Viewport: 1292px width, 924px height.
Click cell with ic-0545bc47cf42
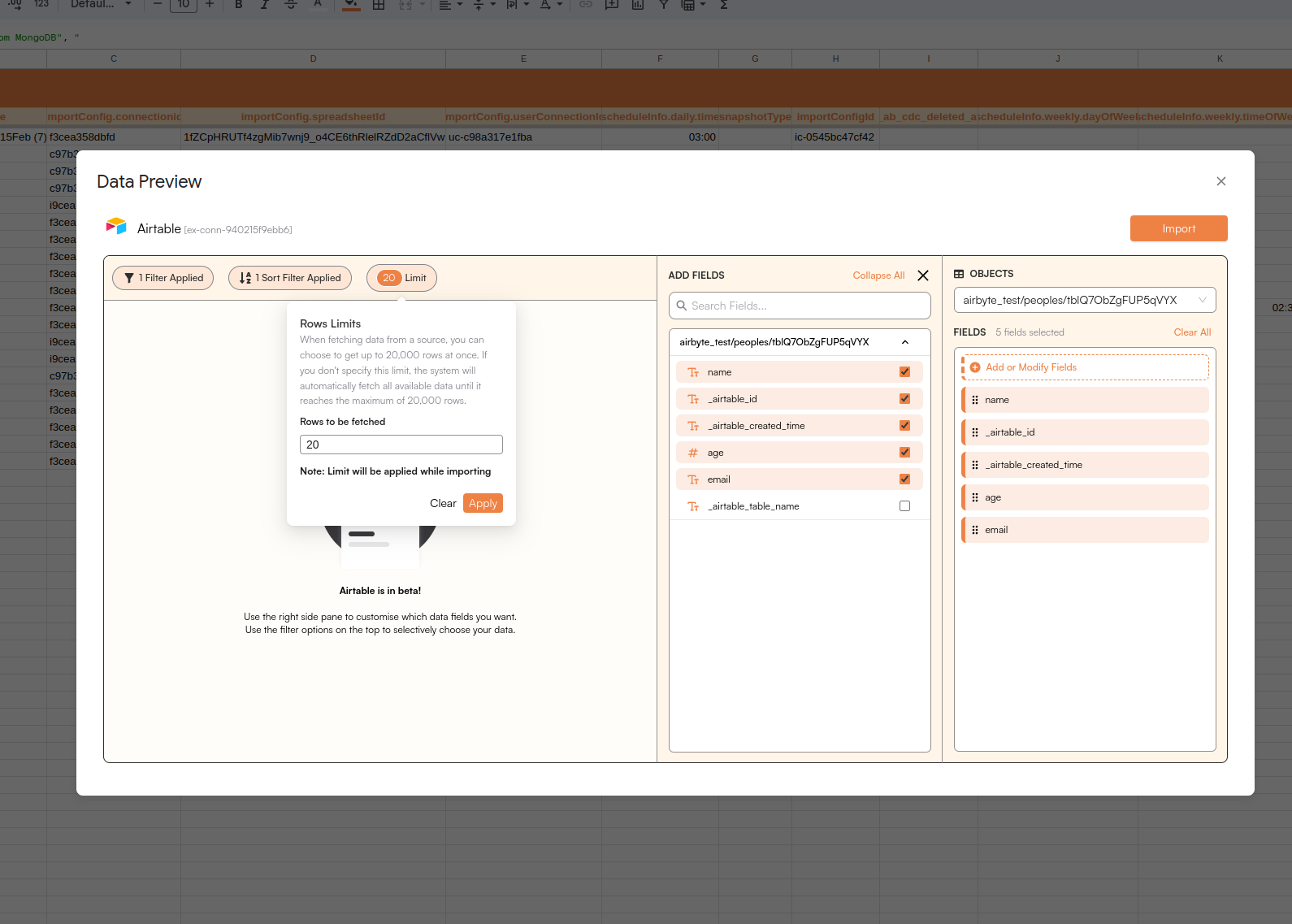835,137
